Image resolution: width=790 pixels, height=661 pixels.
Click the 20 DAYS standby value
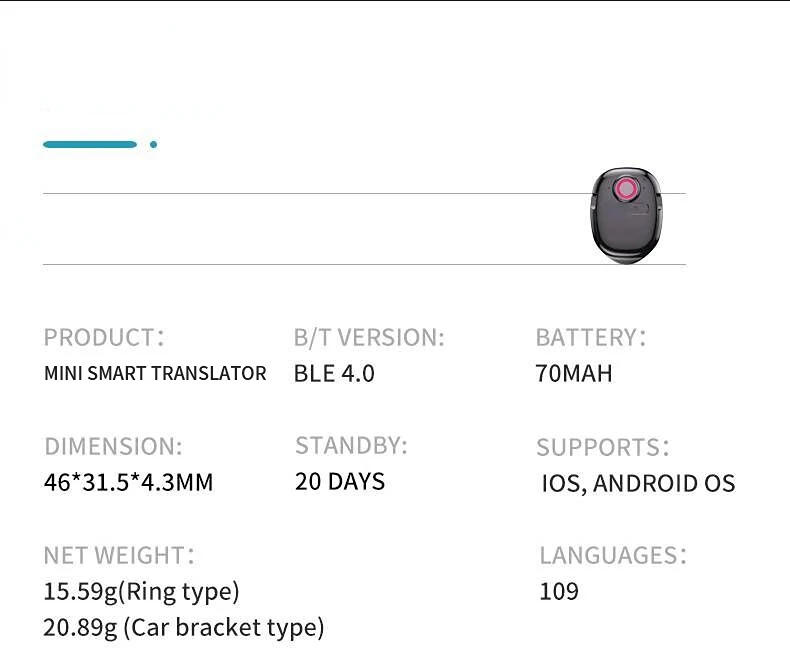click(x=340, y=481)
